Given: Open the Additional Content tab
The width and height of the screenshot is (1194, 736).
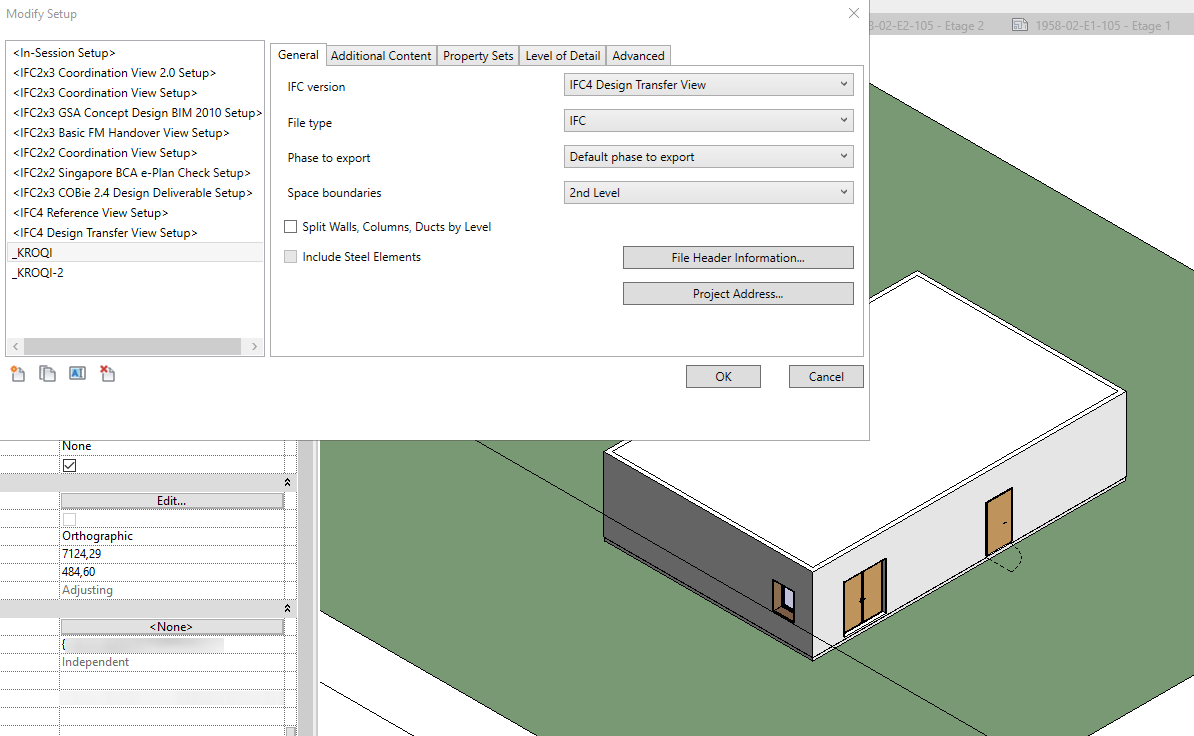Looking at the screenshot, I should click(381, 55).
